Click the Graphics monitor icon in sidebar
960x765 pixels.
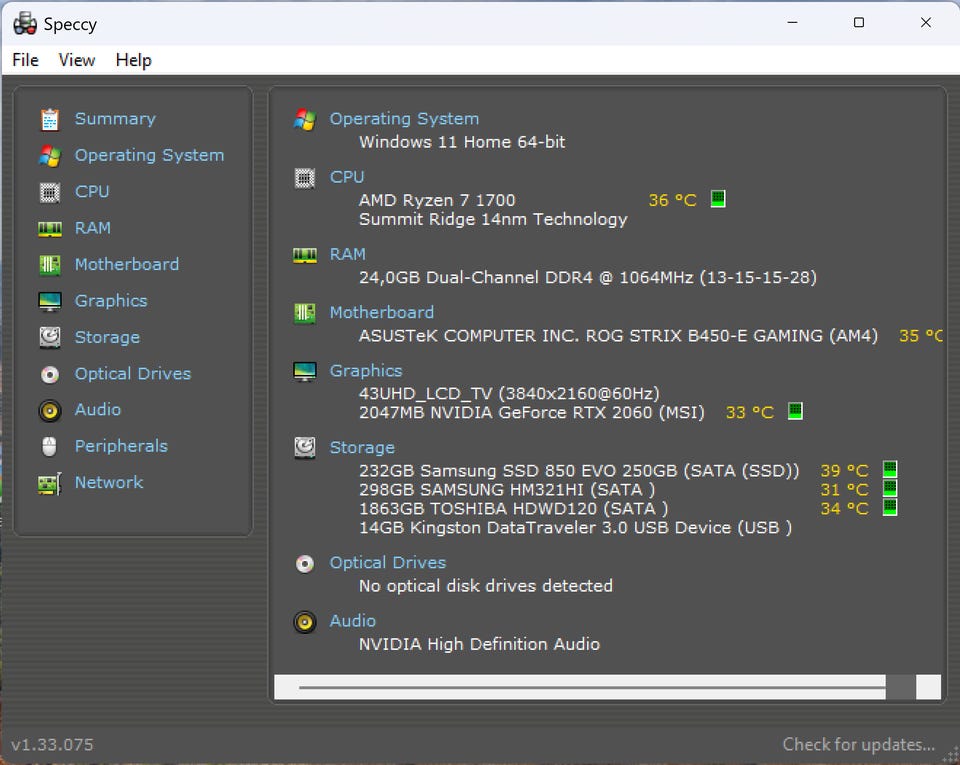pyautogui.click(x=50, y=301)
